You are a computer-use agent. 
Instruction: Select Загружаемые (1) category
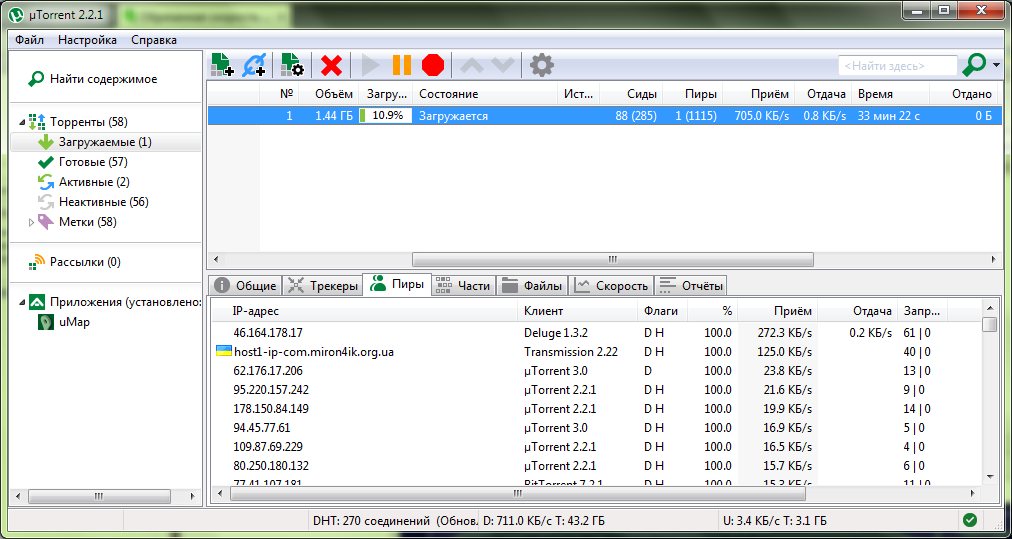click(x=106, y=142)
